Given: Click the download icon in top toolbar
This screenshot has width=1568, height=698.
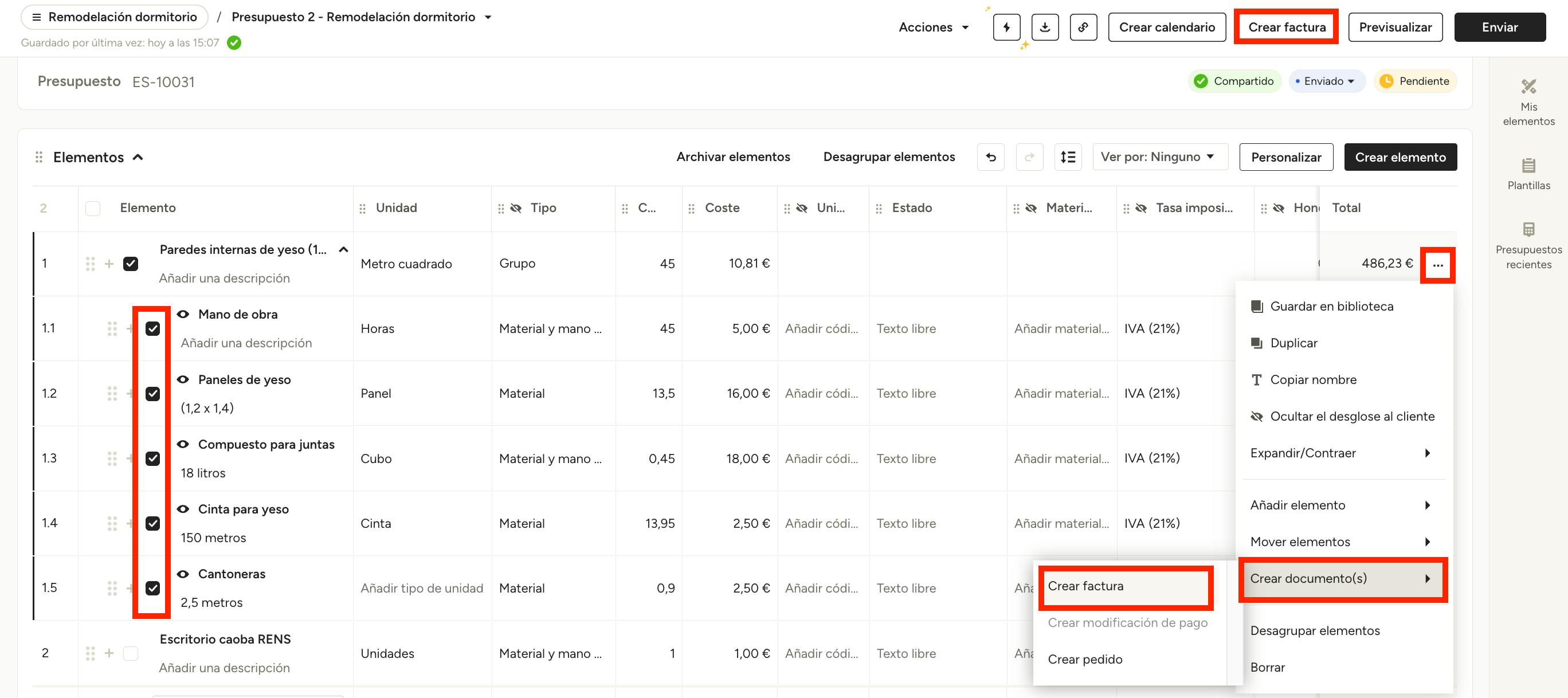Looking at the screenshot, I should click(x=1045, y=28).
